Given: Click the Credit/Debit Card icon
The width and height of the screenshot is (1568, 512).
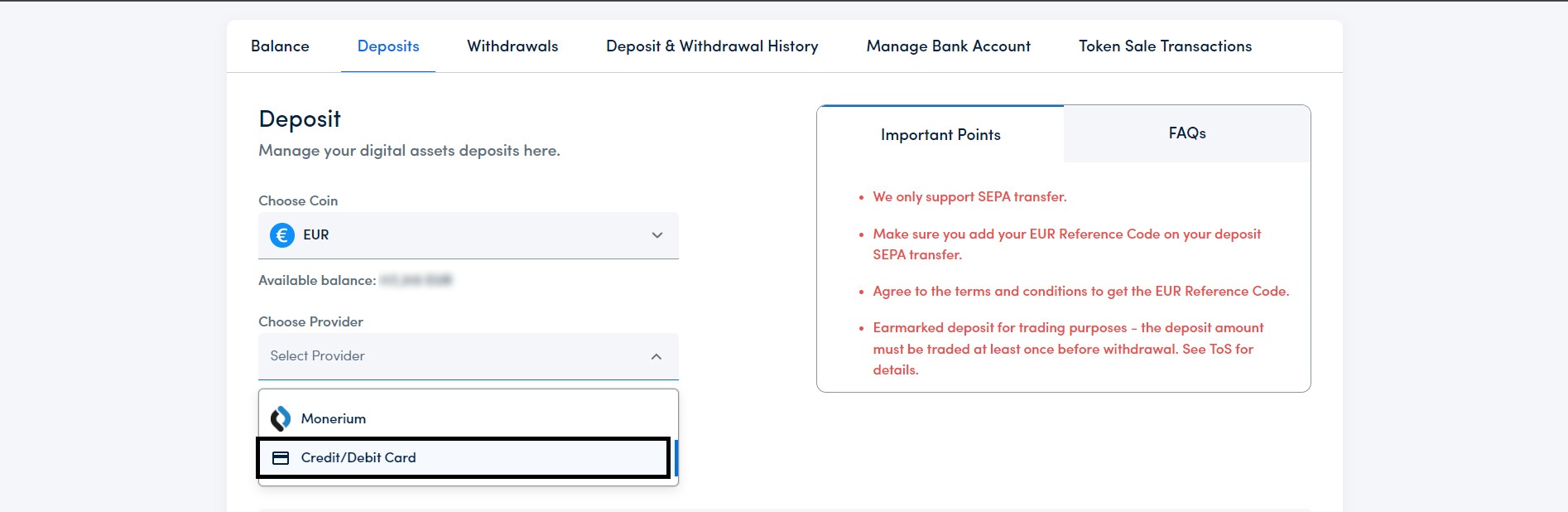Looking at the screenshot, I should (279, 457).
